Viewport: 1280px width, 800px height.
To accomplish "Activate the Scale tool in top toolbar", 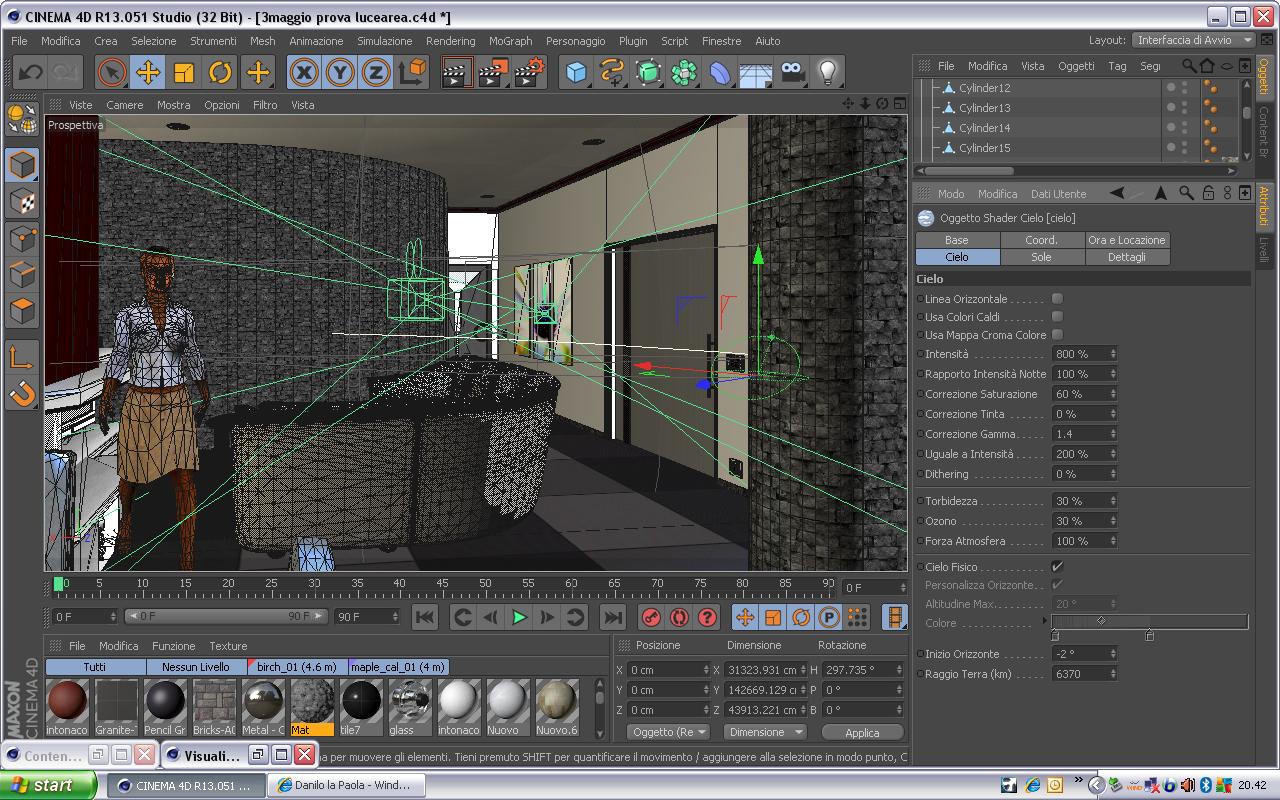I will [x=184, y=72].
